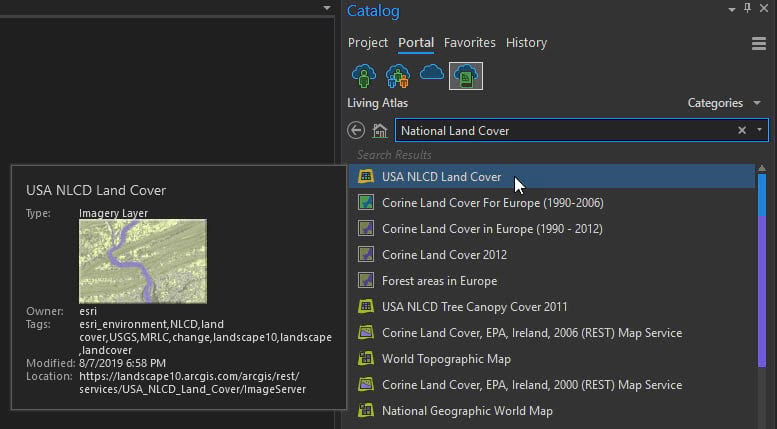Image resolution: width=777 pixels, height=429 pixels.
Task: Switch to the Portal tab
Action: [x=416, y=43]
